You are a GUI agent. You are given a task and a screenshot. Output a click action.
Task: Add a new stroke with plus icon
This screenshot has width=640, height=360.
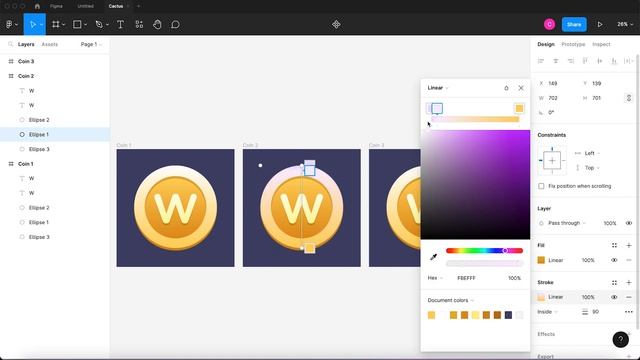click(629, 282)
